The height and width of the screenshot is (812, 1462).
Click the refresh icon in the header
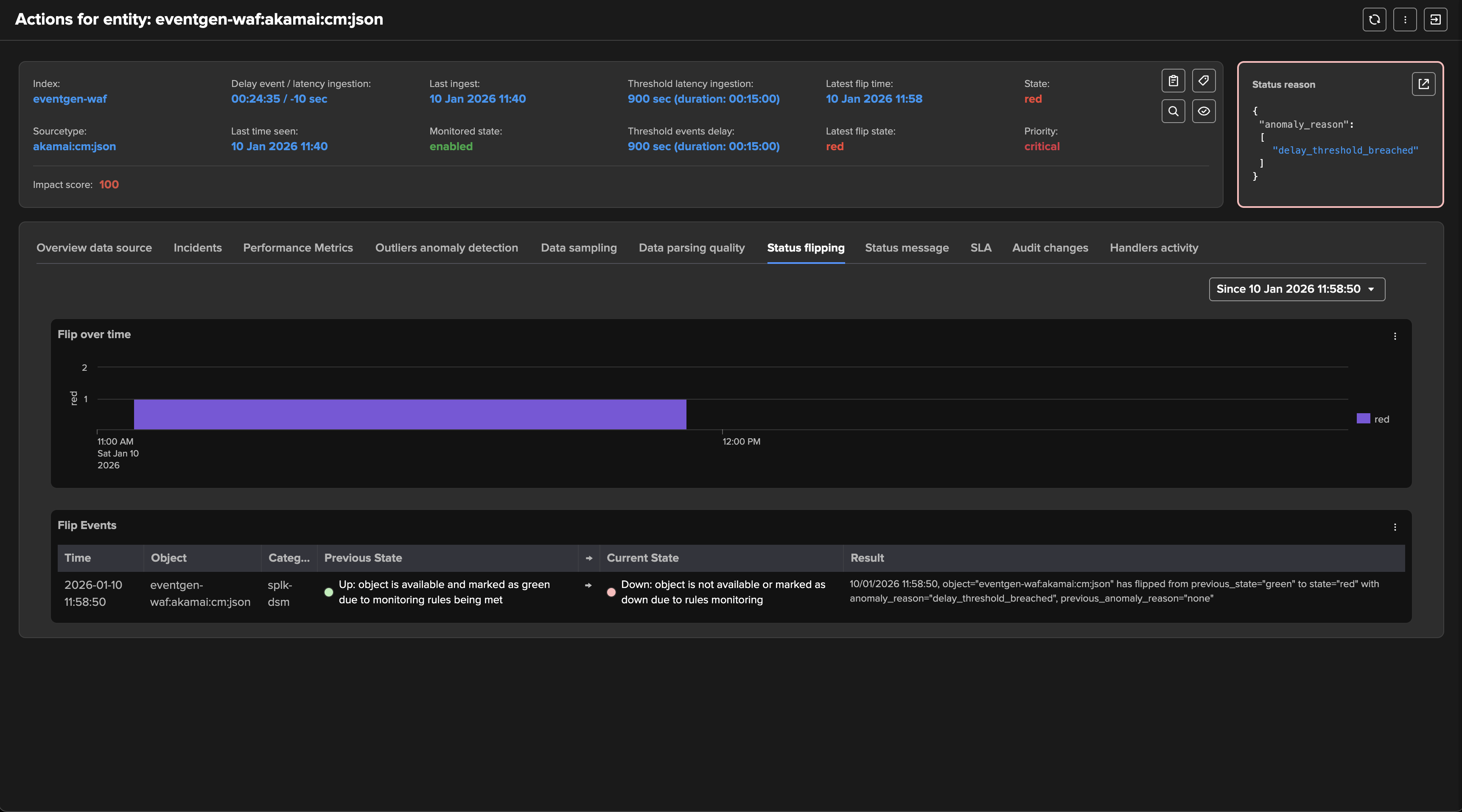1374,20
